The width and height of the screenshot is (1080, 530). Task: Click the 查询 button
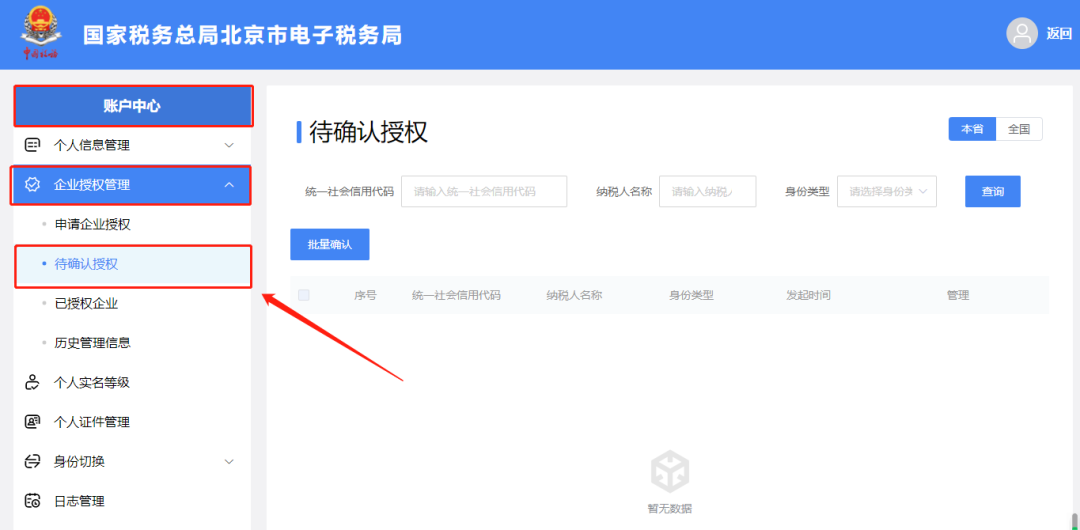coord(993,192)
